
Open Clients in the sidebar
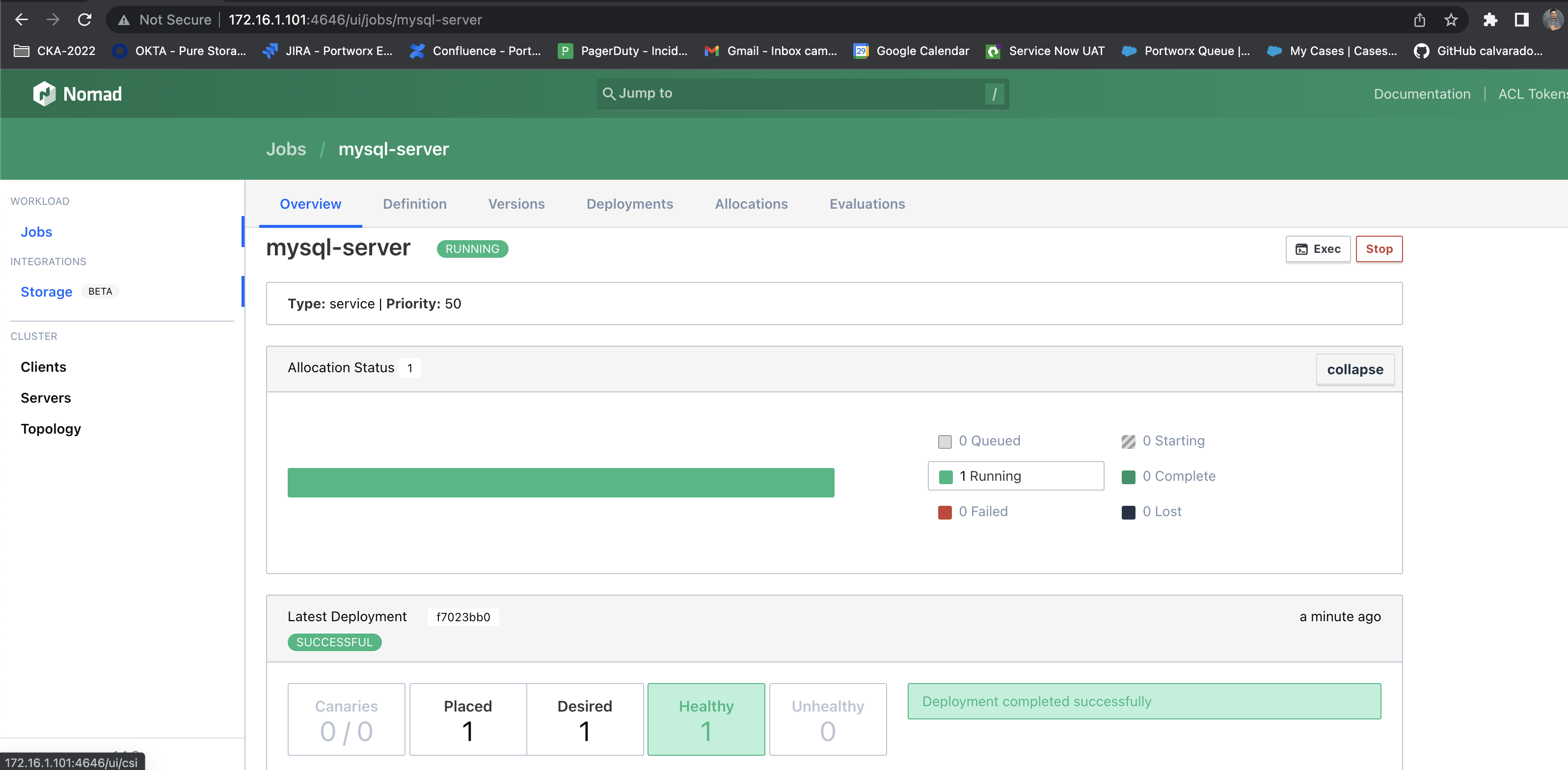coord(43,367)
